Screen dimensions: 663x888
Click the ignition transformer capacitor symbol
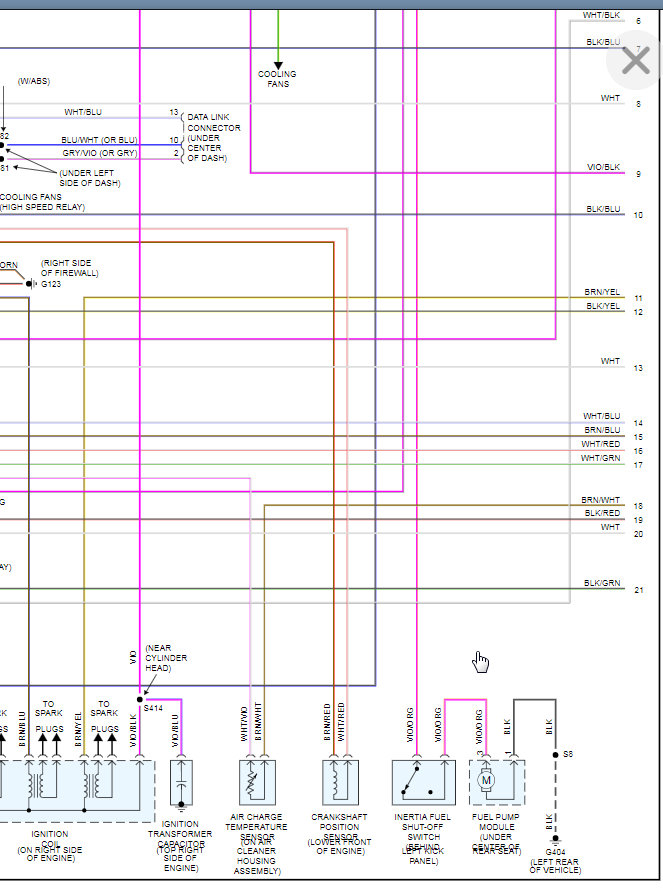pos(181,783)
